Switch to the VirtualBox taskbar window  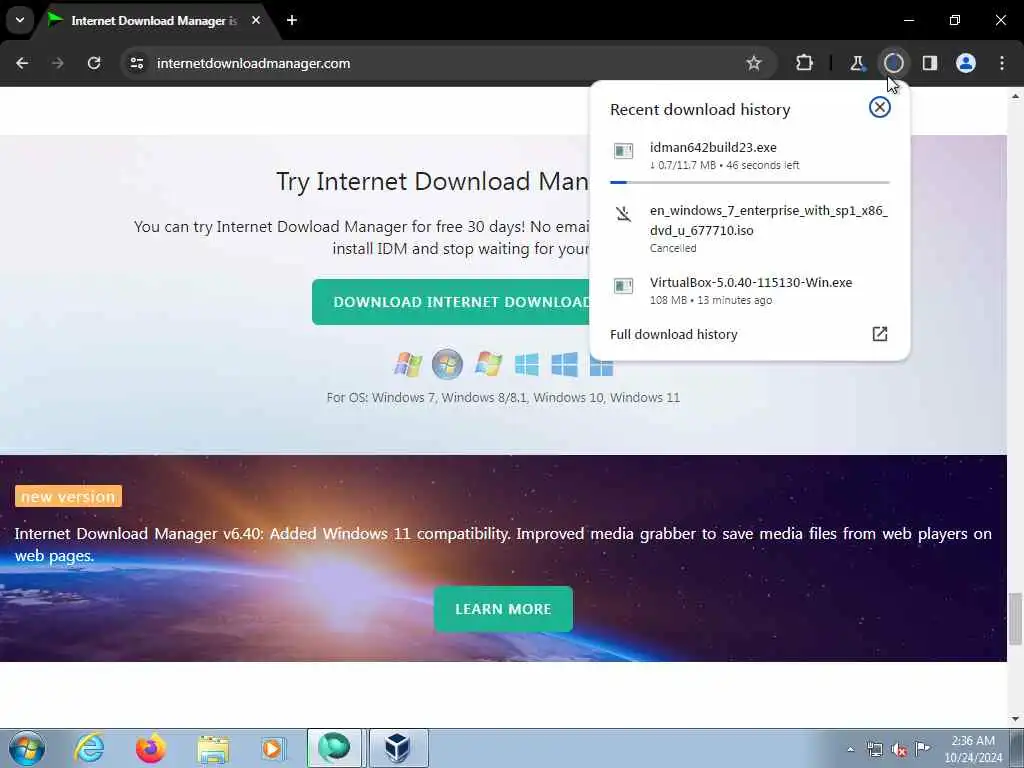pos(398,748)
